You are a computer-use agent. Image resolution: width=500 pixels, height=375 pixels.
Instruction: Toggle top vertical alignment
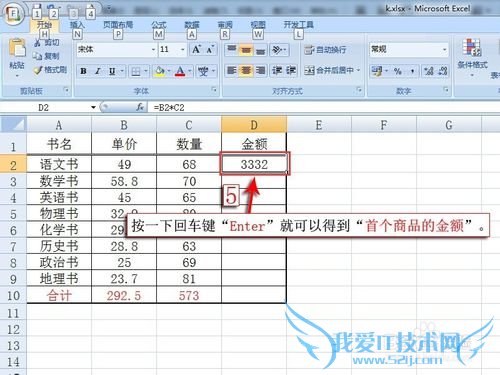tap(231, 50)
